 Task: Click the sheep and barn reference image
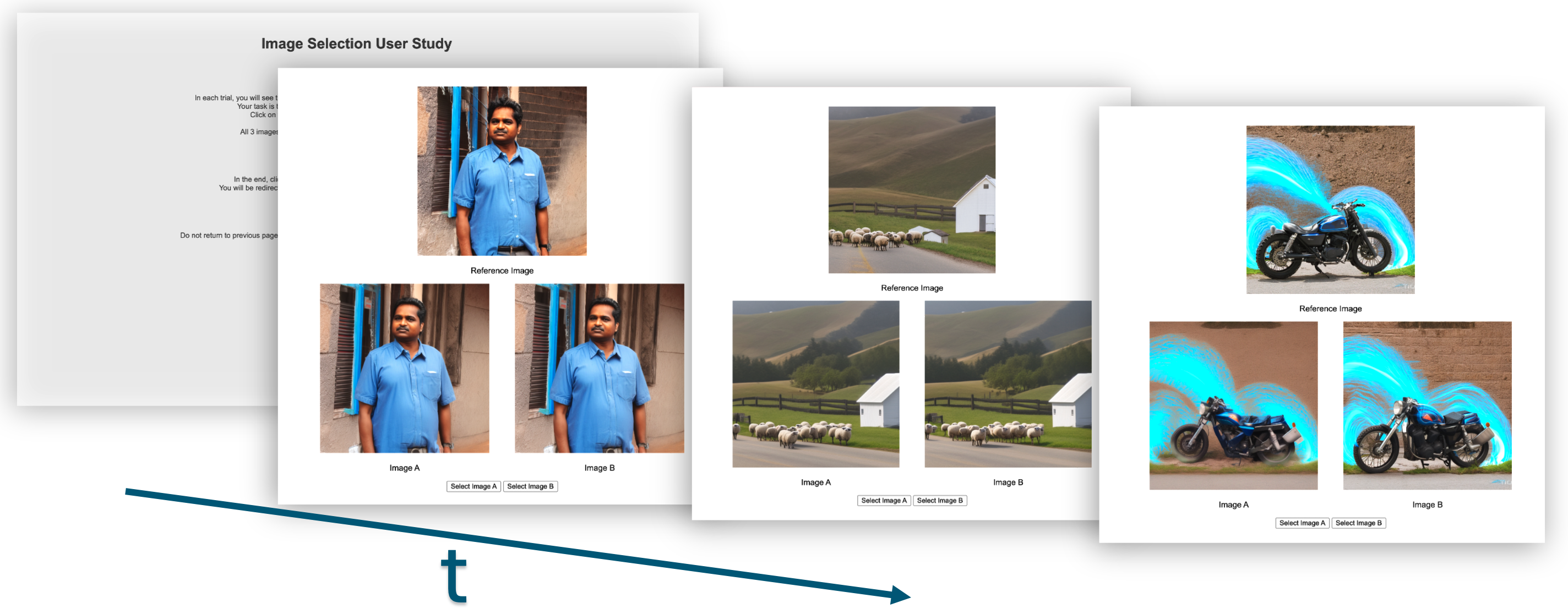[x=911, y=190]
